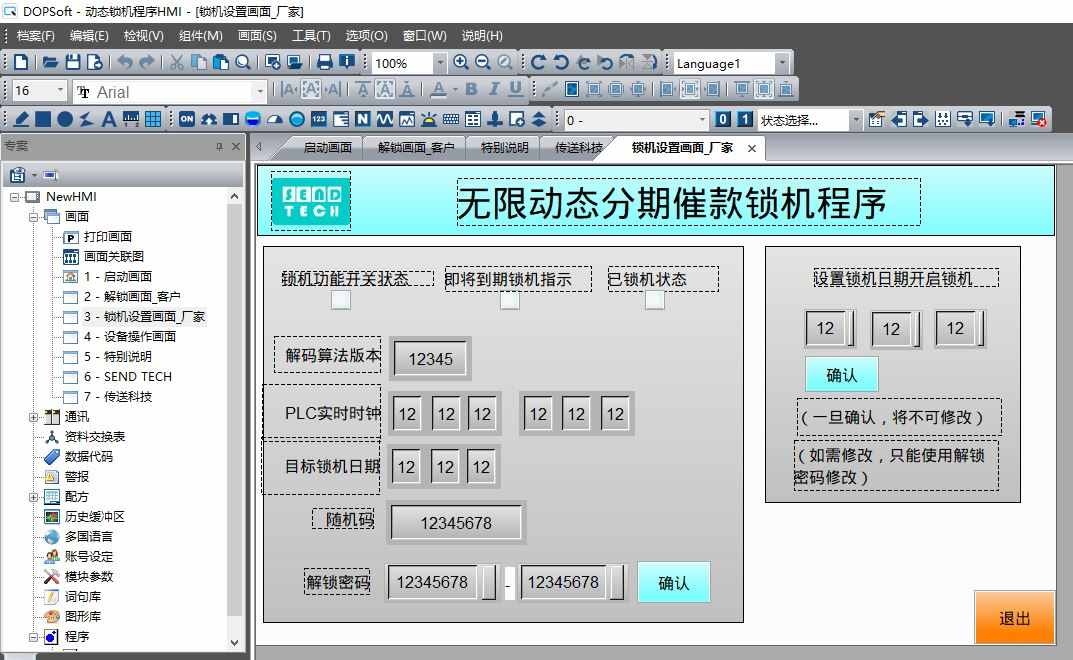Open the '0 -' state value dropdown
The height and width of the screenshot is (660, 1073).
point(702,120)
